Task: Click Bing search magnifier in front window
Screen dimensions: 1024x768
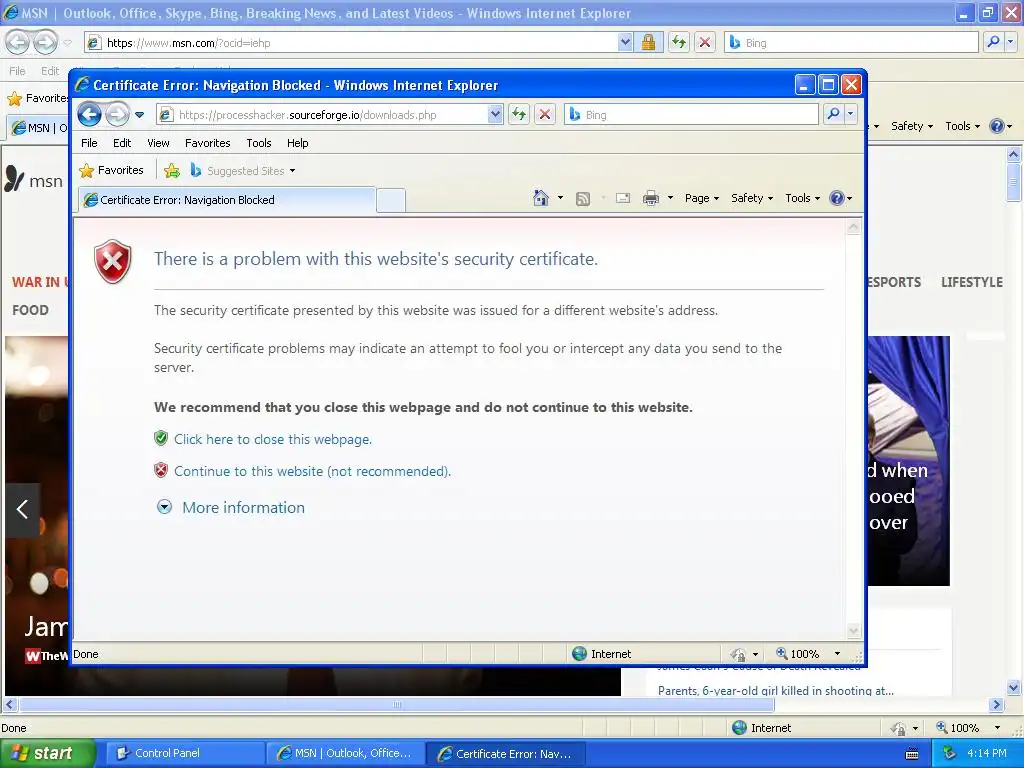Action: tap(833, 114)
